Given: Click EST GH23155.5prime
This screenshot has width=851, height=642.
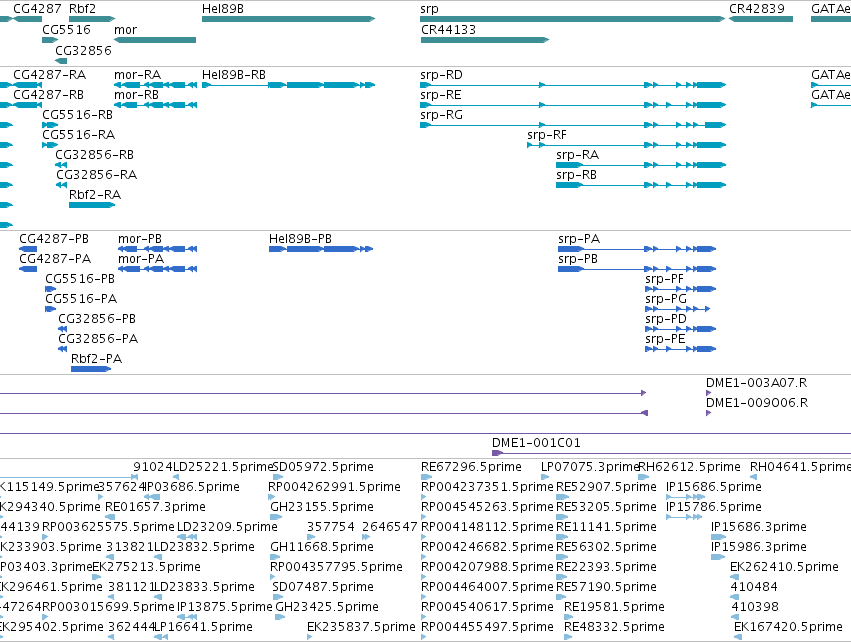Looking at the screenshot, I should pos(322,507).
